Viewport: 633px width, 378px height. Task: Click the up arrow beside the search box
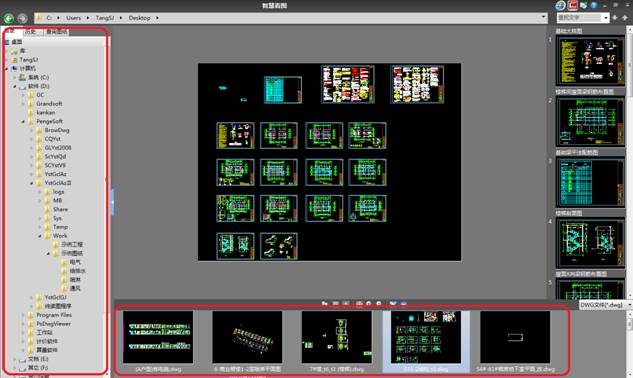(625, 18)
